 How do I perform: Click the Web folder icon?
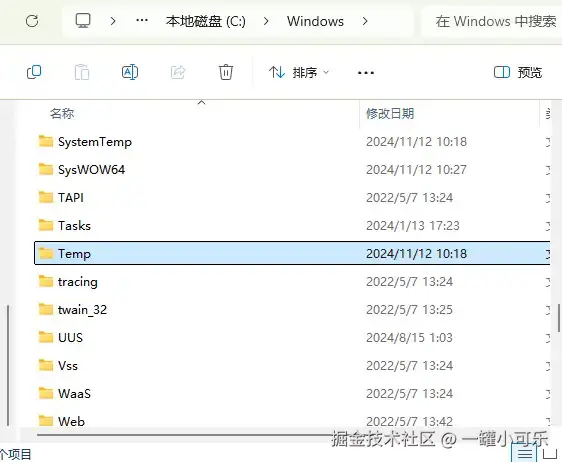pyautogui.click(x=46, y=420)
